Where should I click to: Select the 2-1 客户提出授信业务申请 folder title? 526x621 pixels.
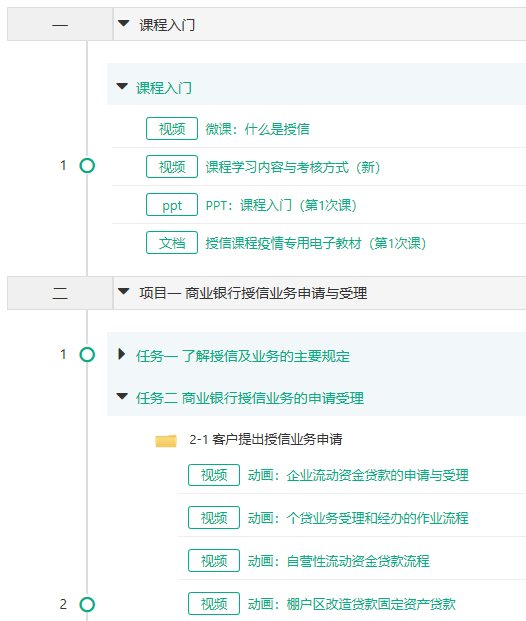[x=266, y=440]
